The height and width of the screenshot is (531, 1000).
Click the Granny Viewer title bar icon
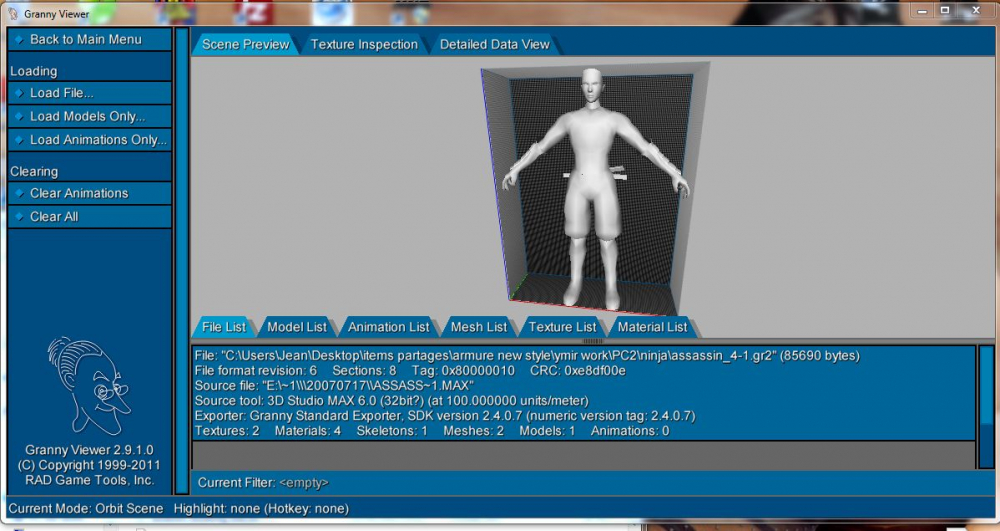(13, 13)
